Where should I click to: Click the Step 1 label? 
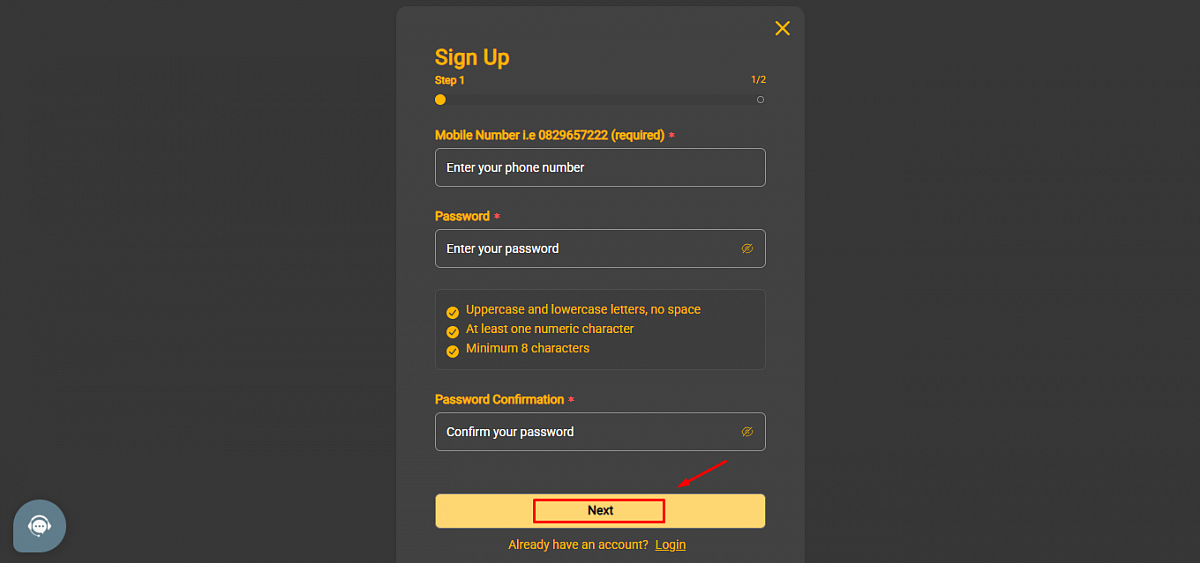449,80
